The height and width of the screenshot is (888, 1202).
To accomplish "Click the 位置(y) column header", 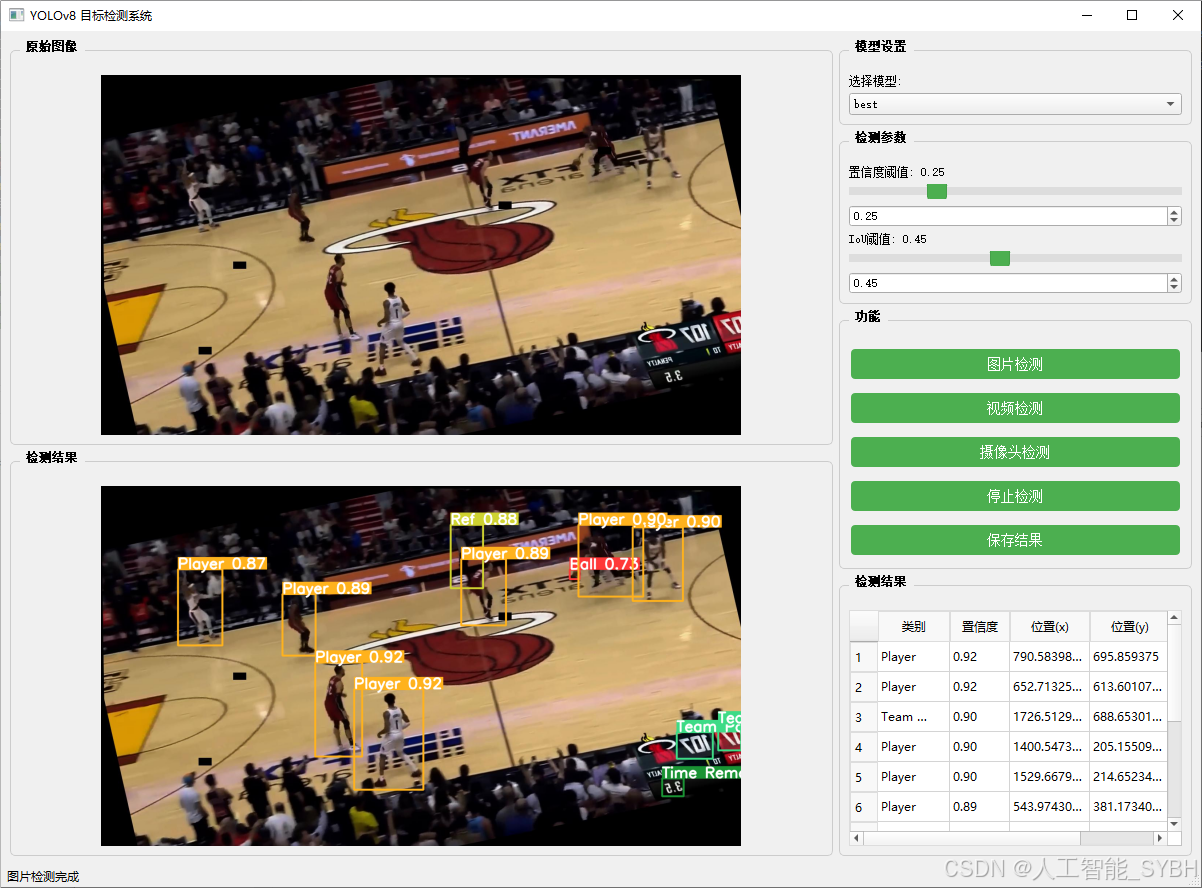I will tap(1128, 627).
